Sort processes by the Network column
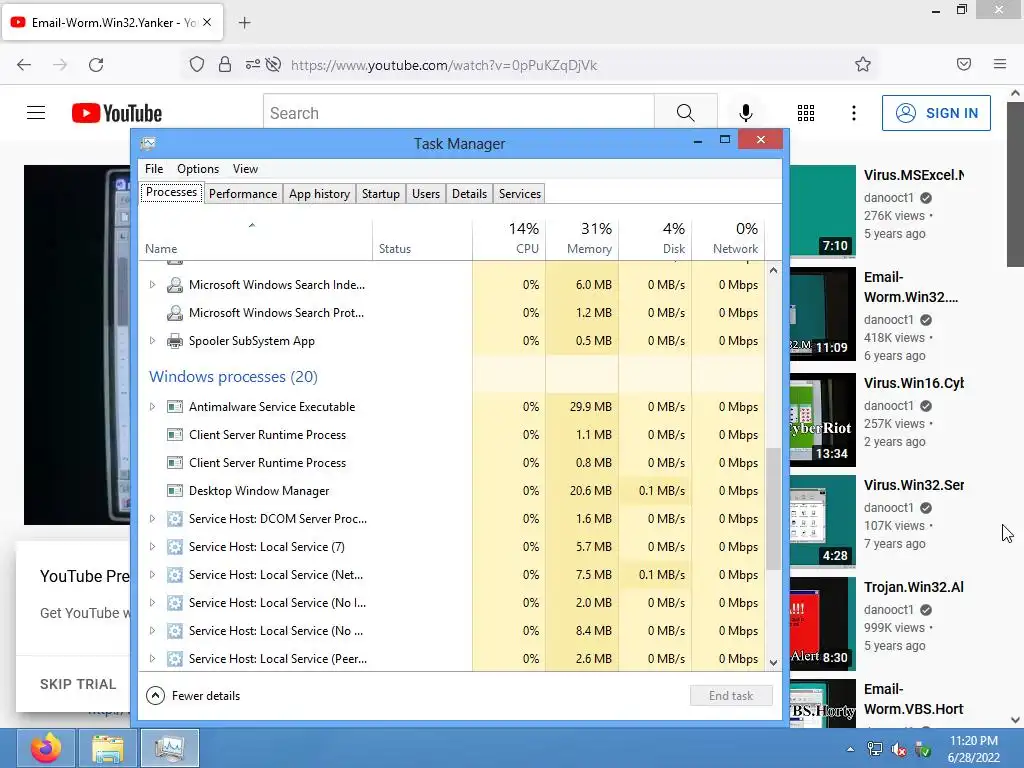The image size is (1024, 768). [x=729, y=238]
